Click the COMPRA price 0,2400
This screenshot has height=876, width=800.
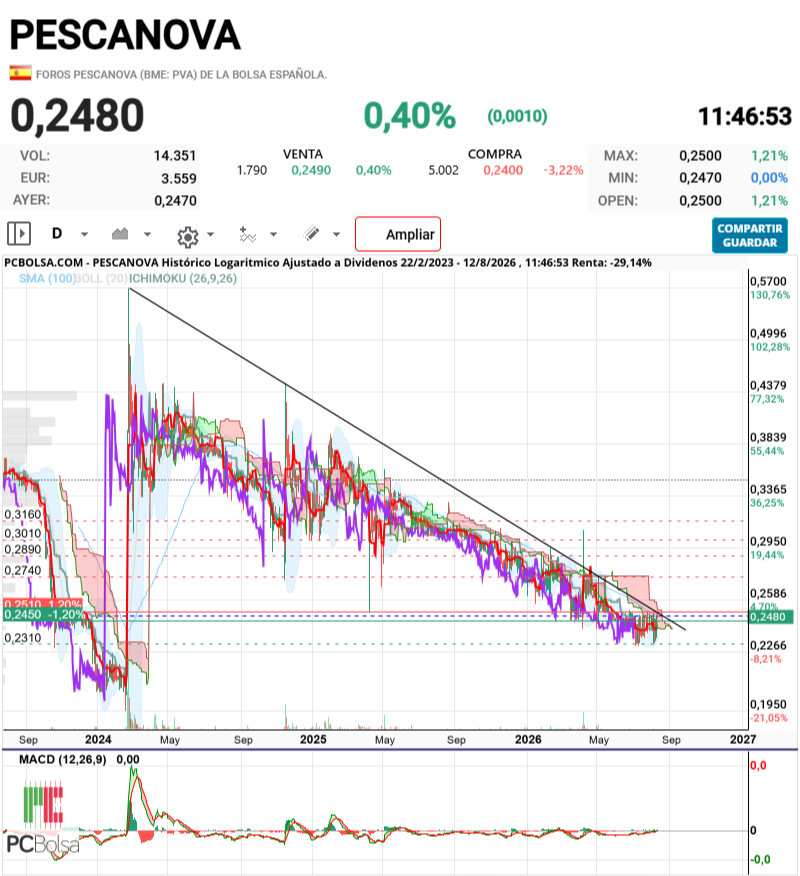pos(503,170)
